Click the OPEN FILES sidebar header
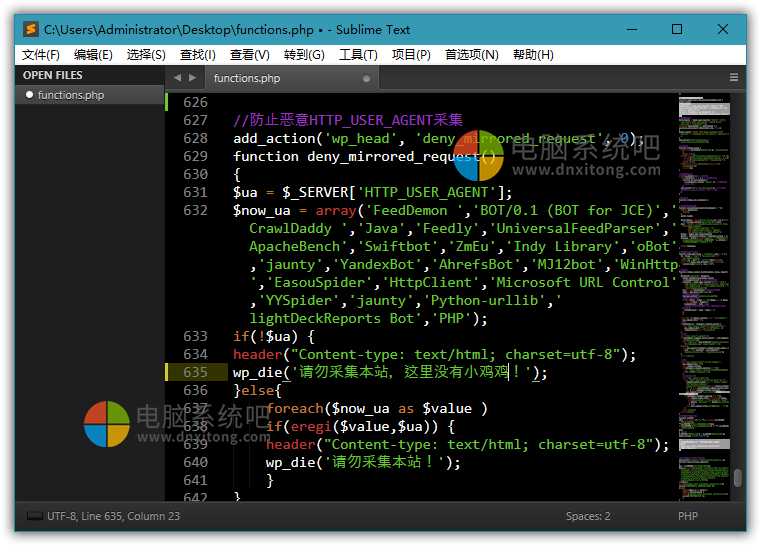This screenshot has height=546, width=761. tap(52, 75)
